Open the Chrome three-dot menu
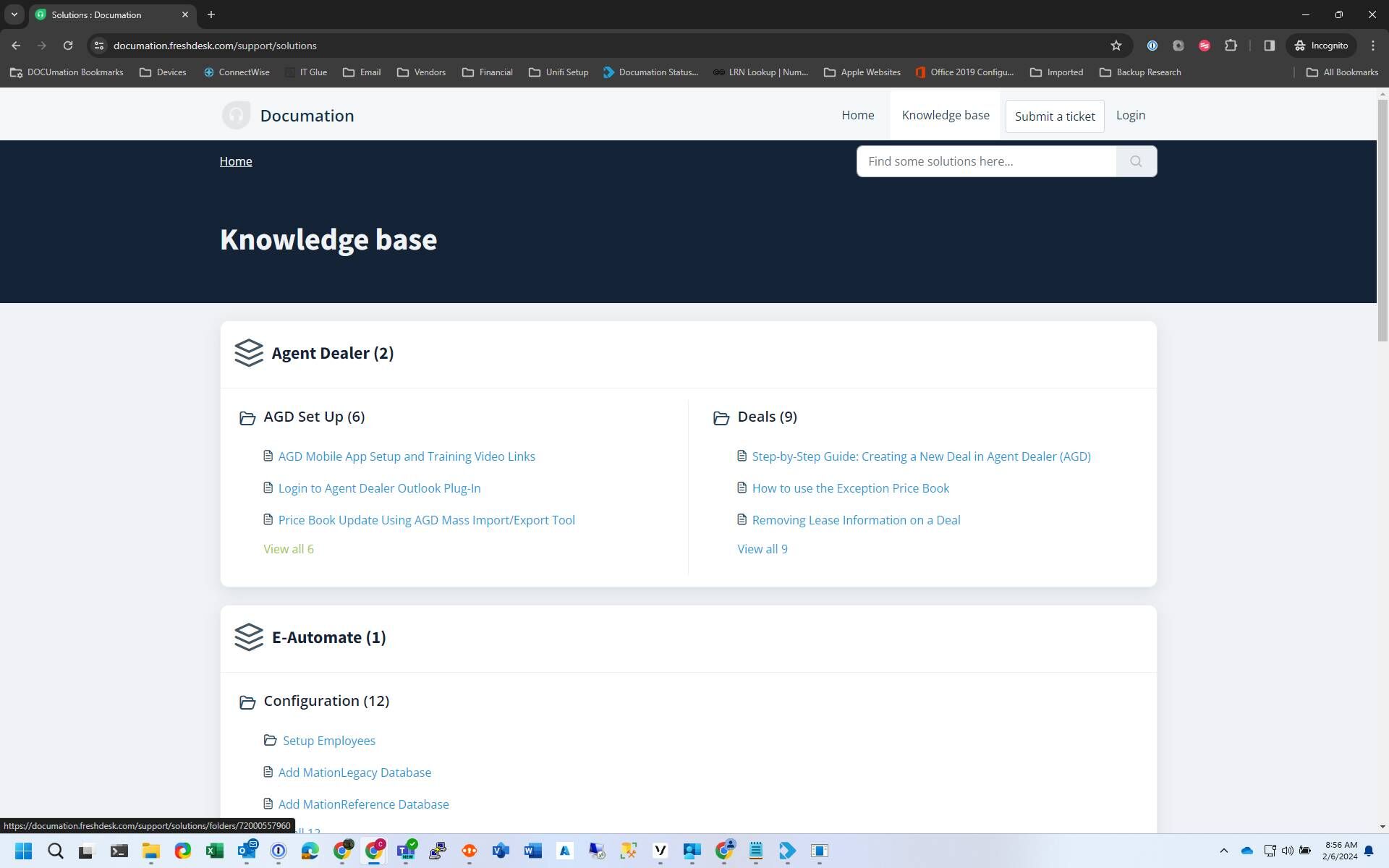 (1372, 46)
